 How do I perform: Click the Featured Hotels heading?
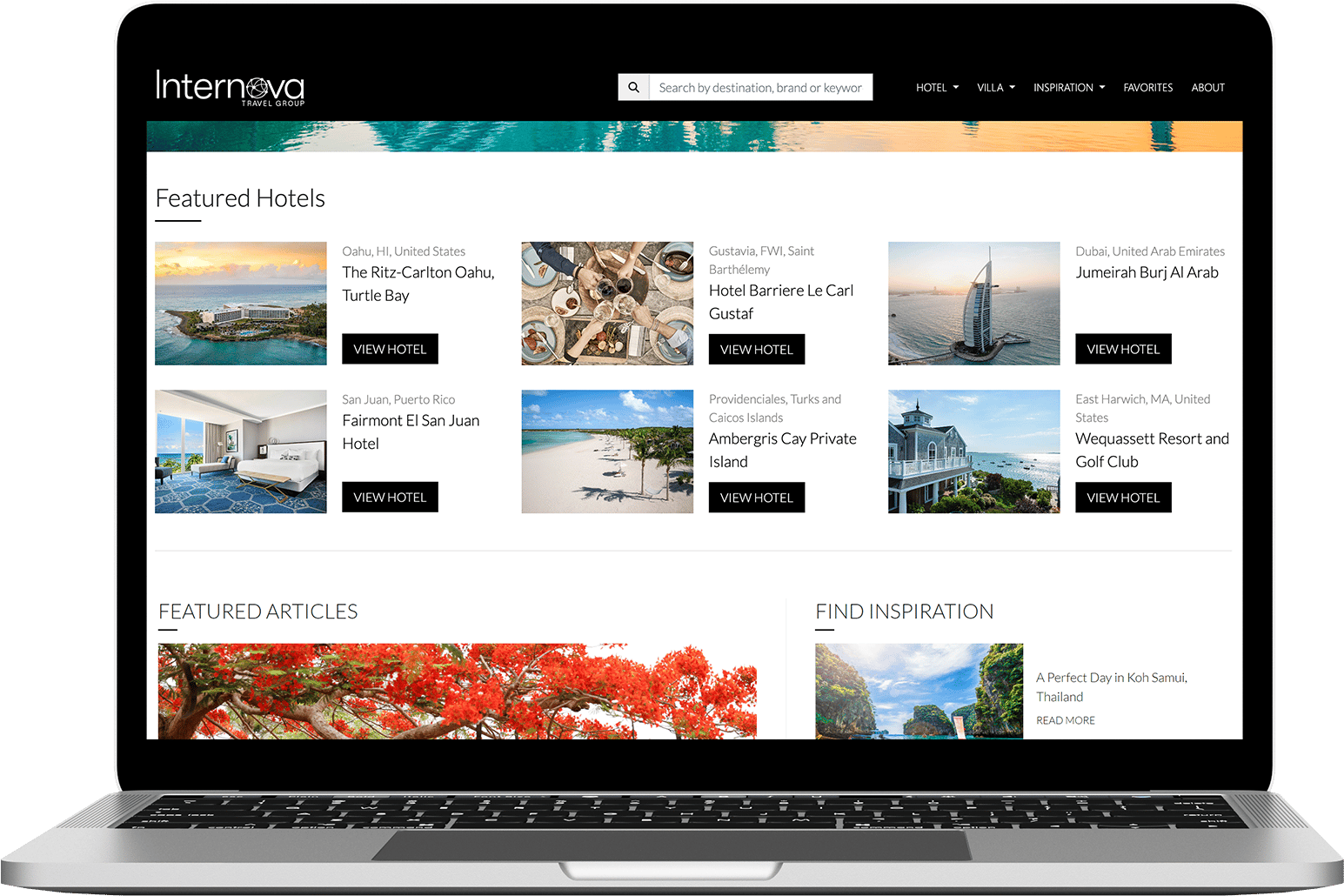pos(240,198)
